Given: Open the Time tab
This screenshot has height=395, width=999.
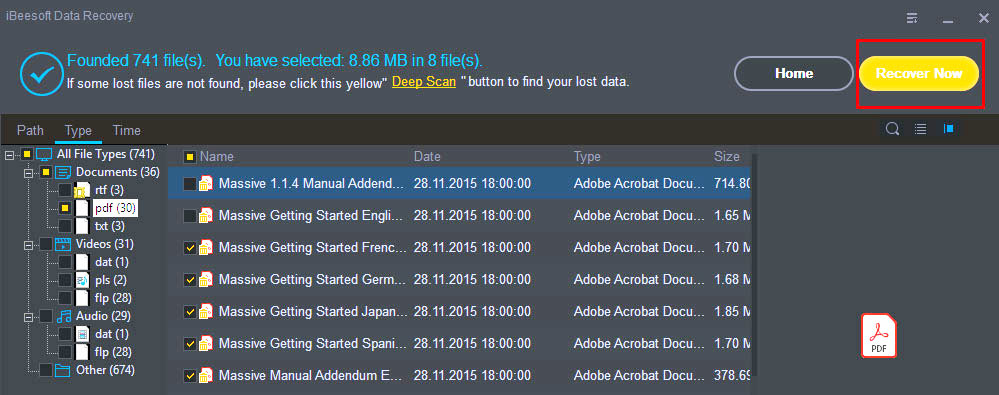Looking at the screenshot, I should 127,130.
